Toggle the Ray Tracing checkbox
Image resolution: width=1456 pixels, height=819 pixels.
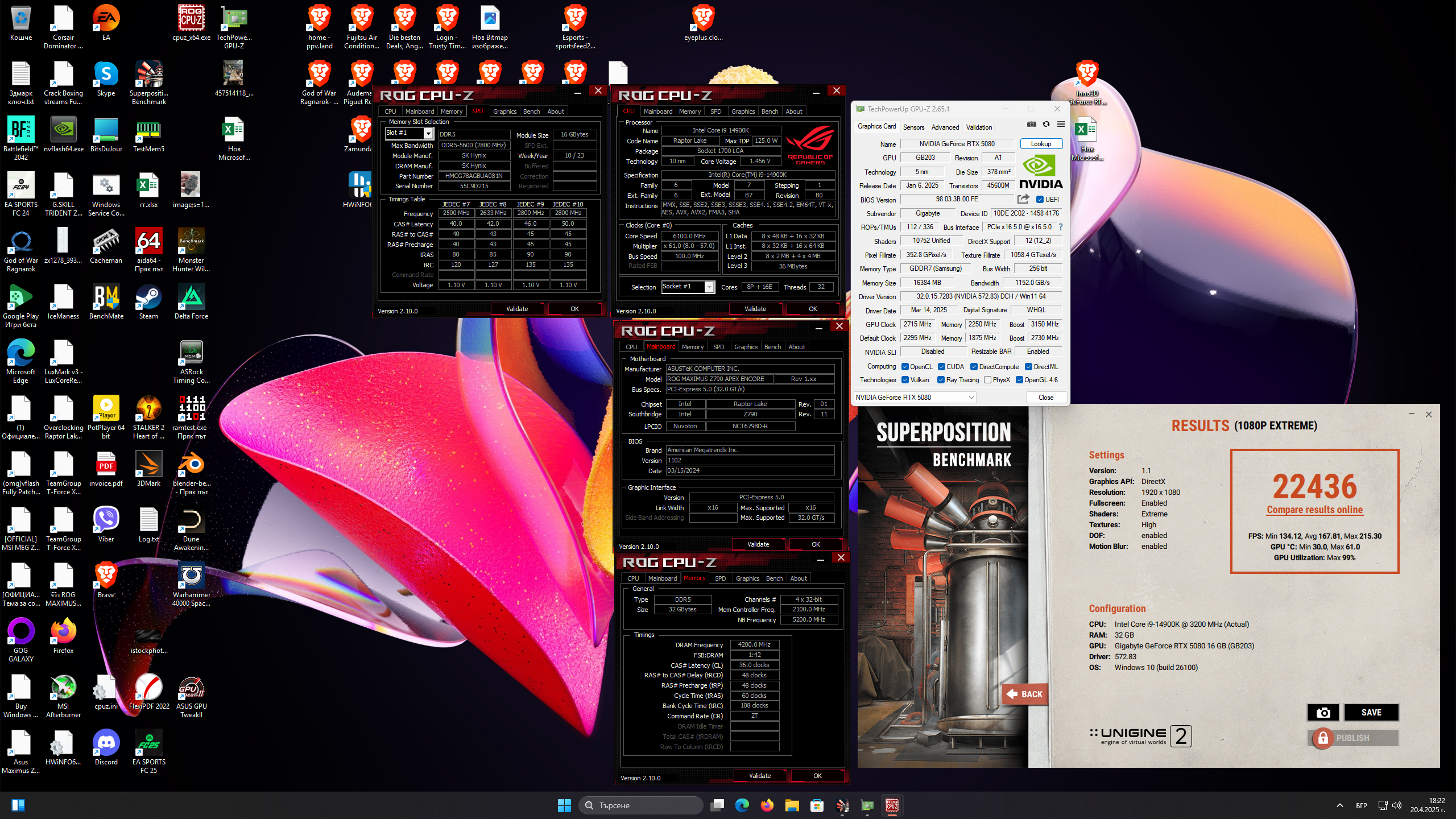pos(941,380)
